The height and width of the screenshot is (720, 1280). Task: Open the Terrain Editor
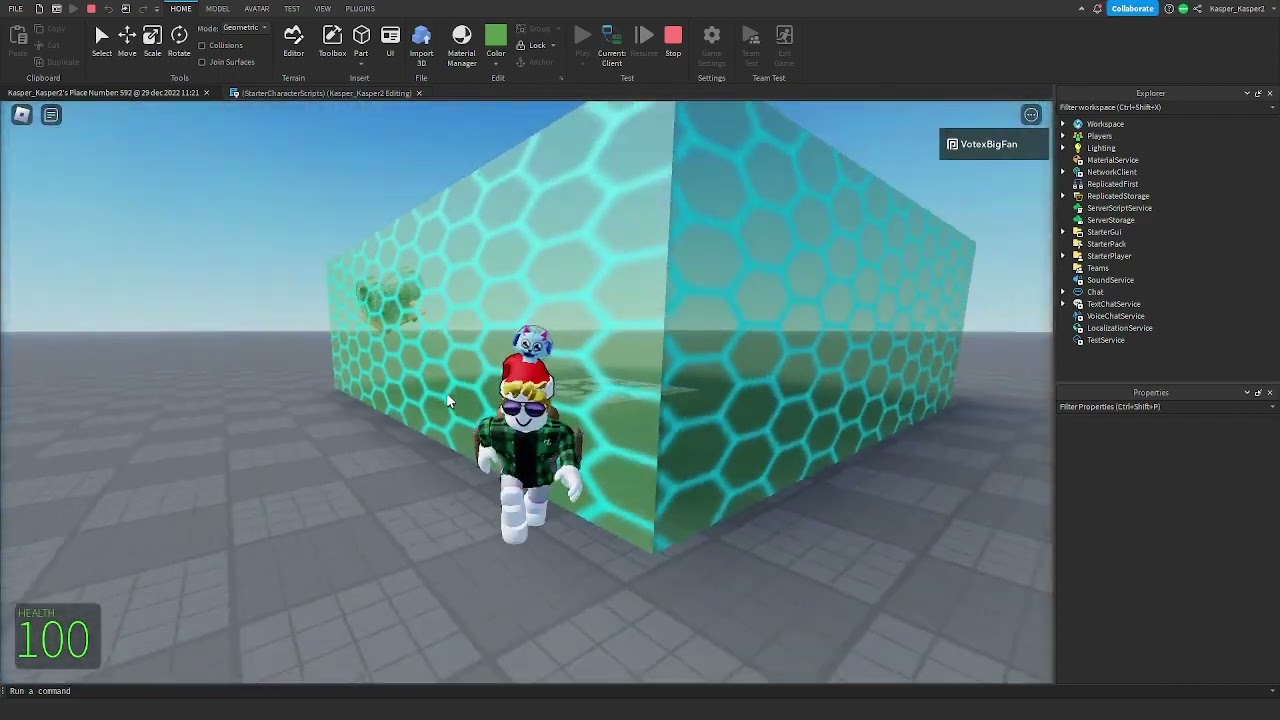[293, 41]
